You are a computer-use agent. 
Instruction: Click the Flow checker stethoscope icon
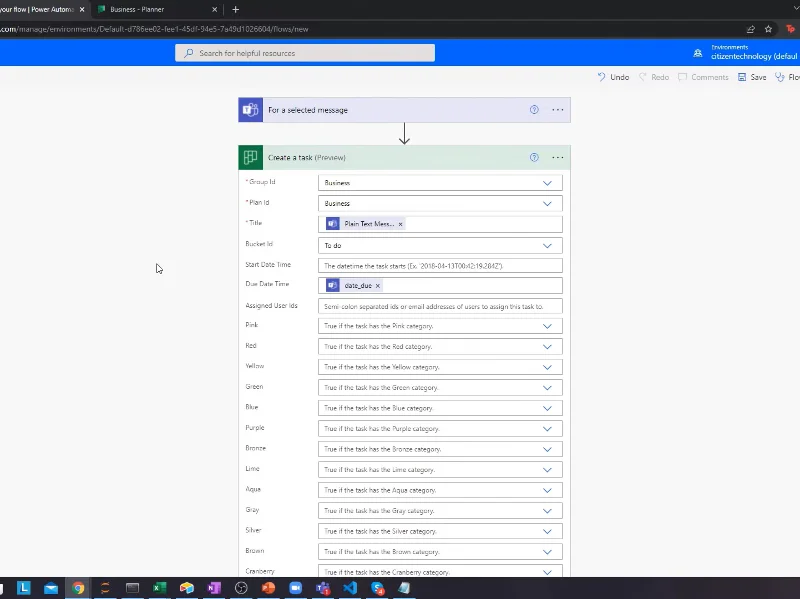point(780,77)
